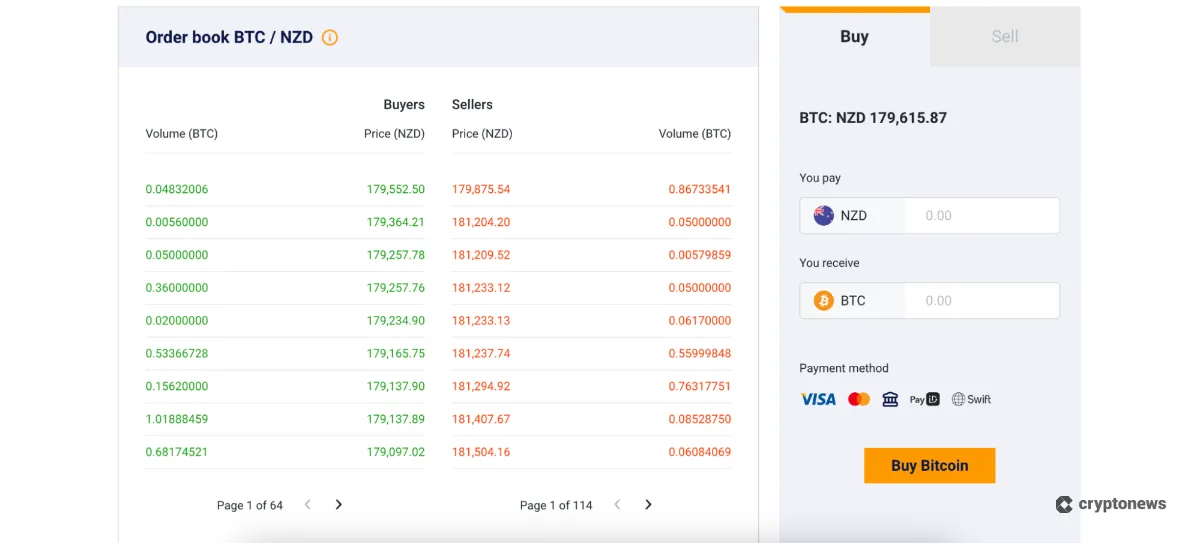Click seller price 181,407.67

(481, 419)
